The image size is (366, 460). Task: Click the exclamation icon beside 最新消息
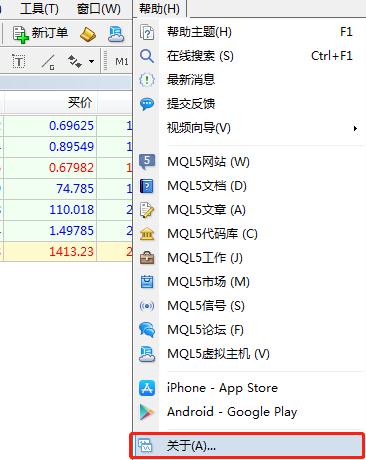(x=147, y=80)
